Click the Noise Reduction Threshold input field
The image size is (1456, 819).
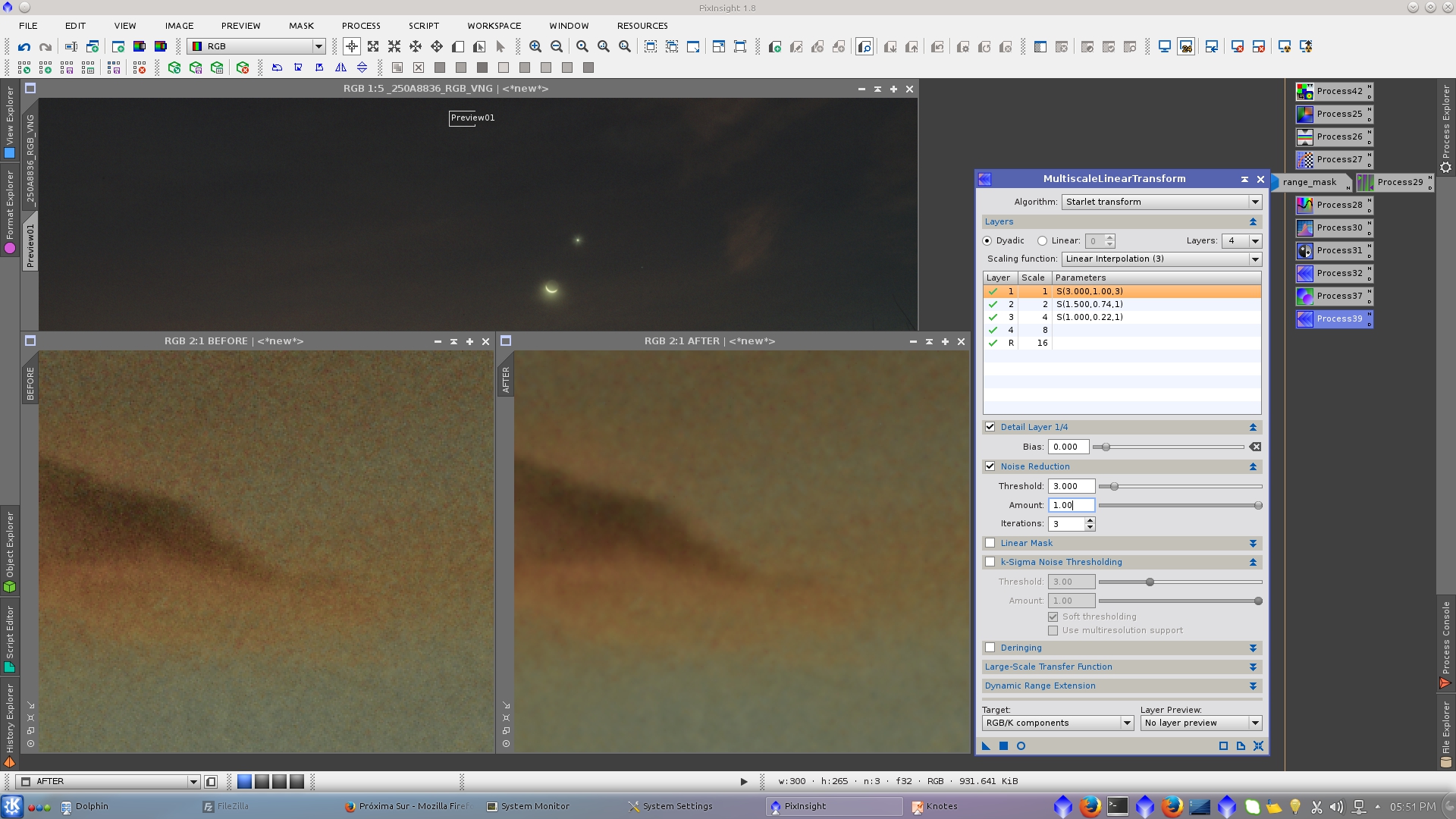point(1072,486)
